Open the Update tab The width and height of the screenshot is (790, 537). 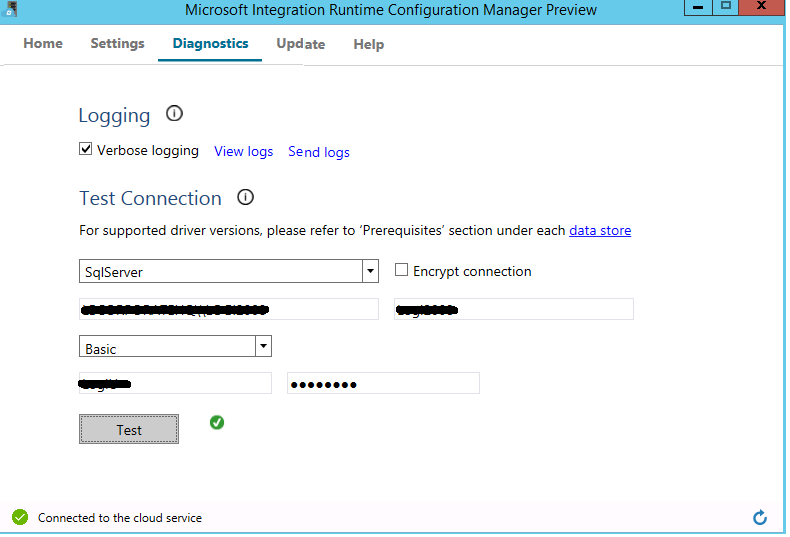pos(301,44)
